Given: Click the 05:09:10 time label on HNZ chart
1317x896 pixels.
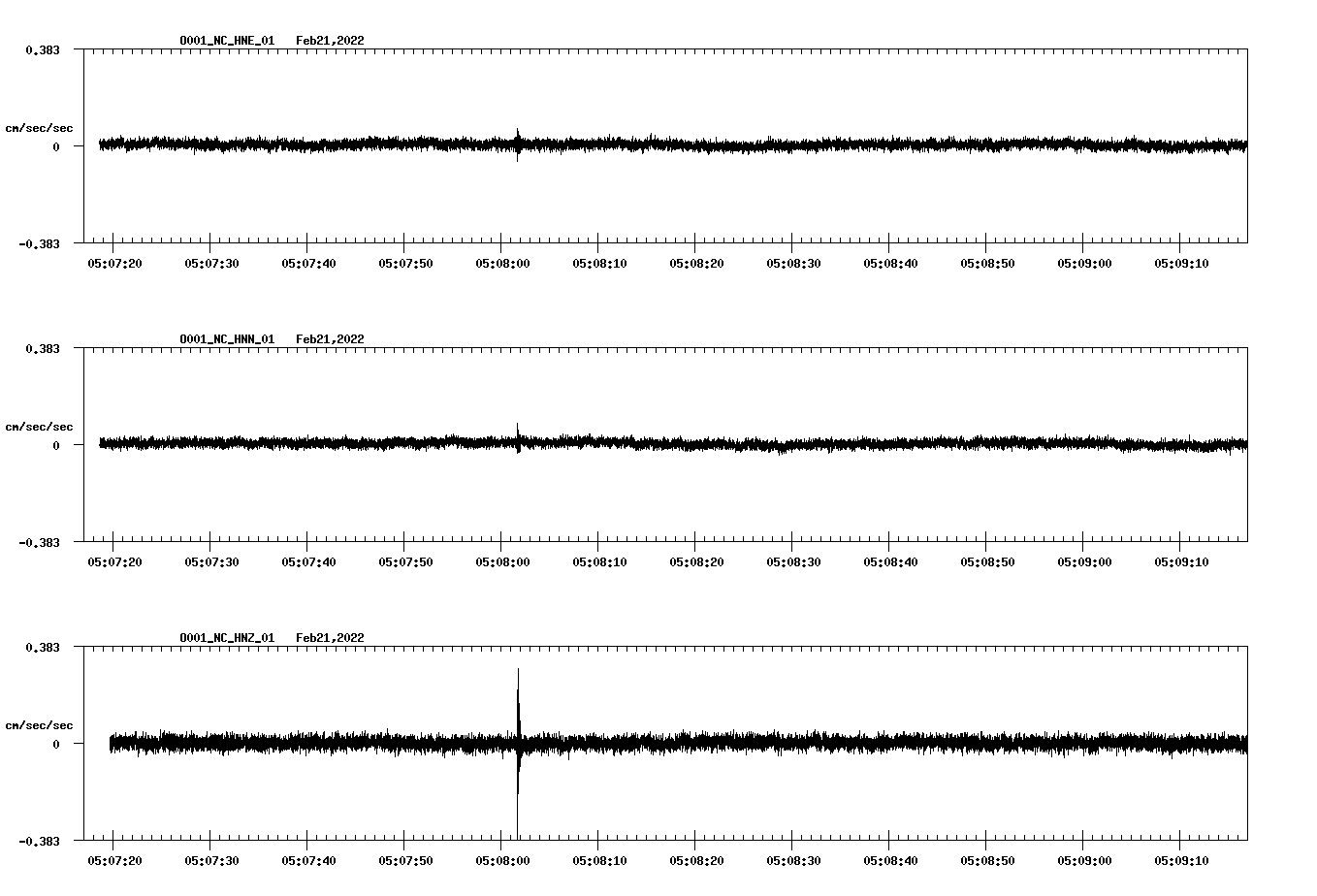Looking at the screenshot, I should [x=1181, y=860].
